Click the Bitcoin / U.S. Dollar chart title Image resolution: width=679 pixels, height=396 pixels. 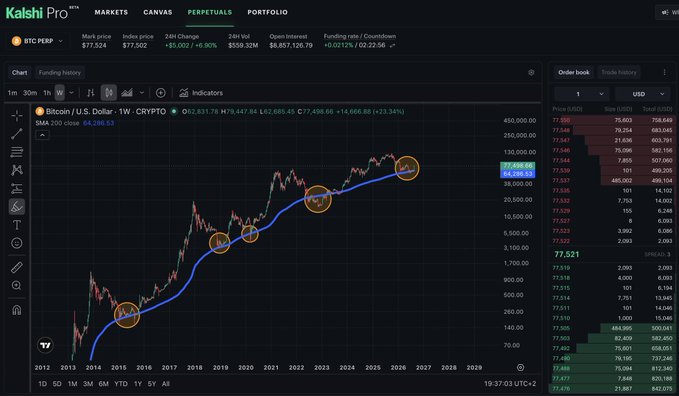(106, 111)
